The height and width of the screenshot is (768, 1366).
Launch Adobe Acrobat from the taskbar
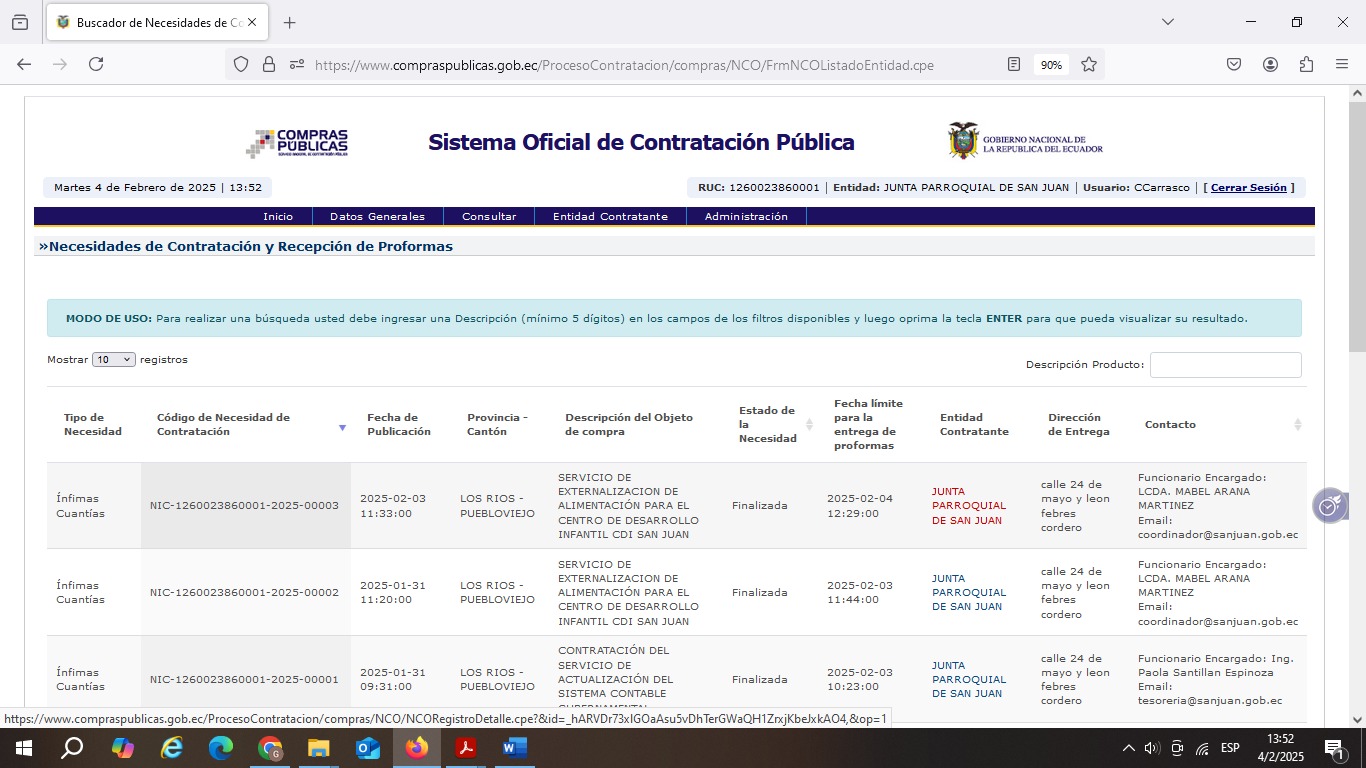click(x=465, y=747)
